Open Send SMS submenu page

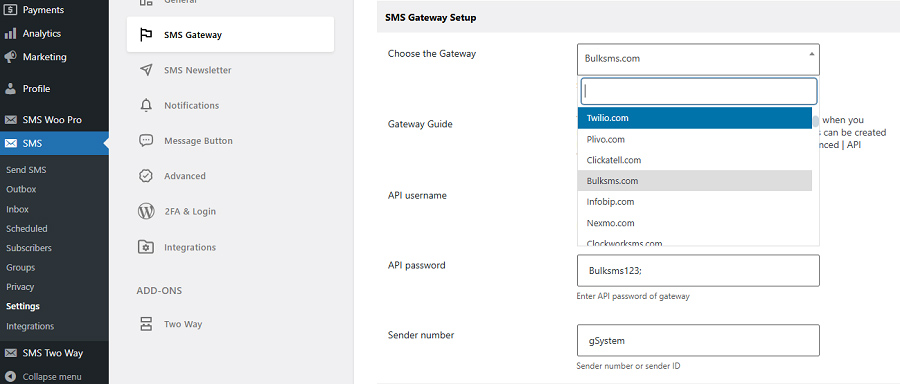click(26, 170)
